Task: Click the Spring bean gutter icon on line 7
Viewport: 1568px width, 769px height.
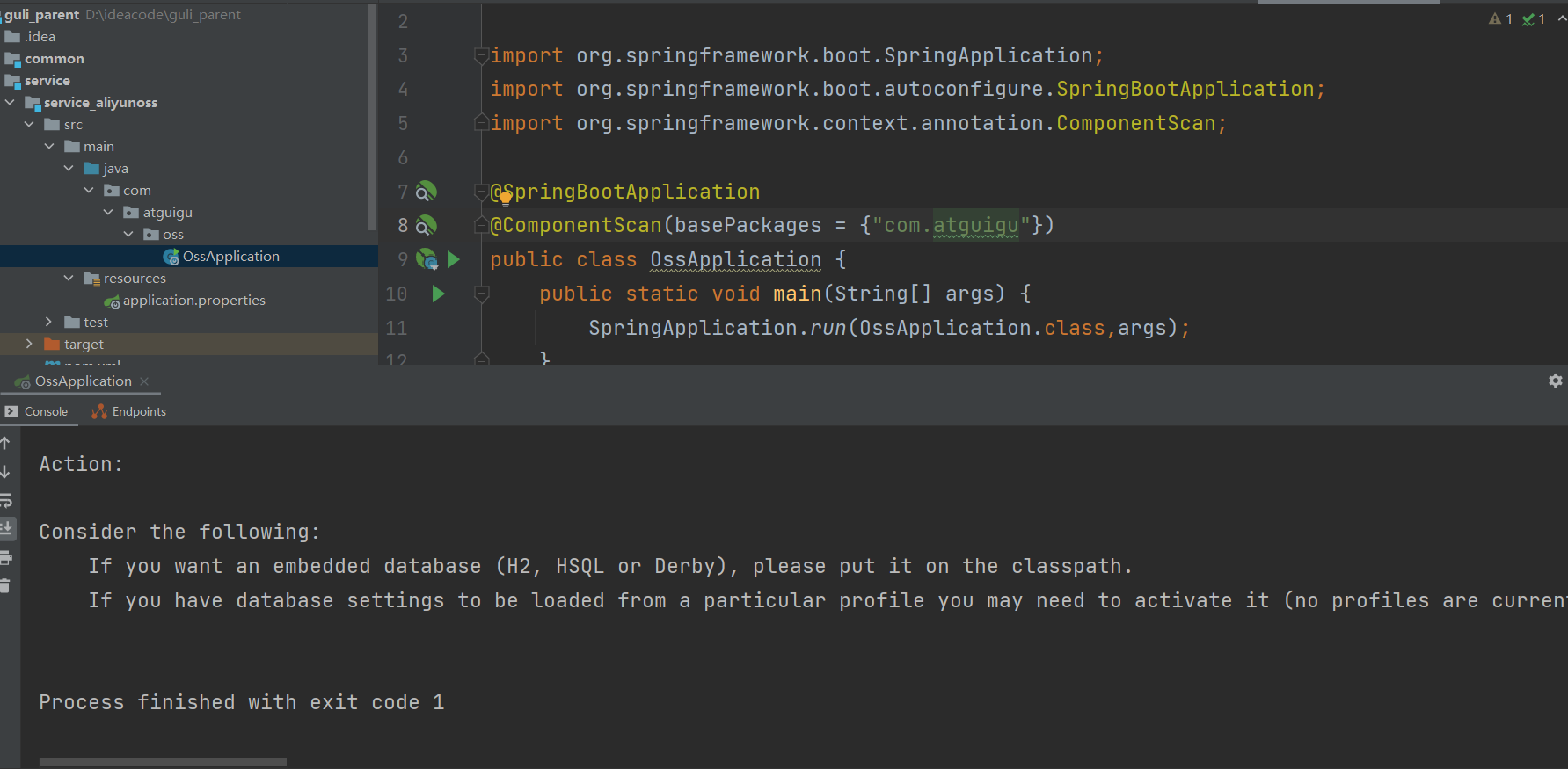Action: click(x=427, y=192)
